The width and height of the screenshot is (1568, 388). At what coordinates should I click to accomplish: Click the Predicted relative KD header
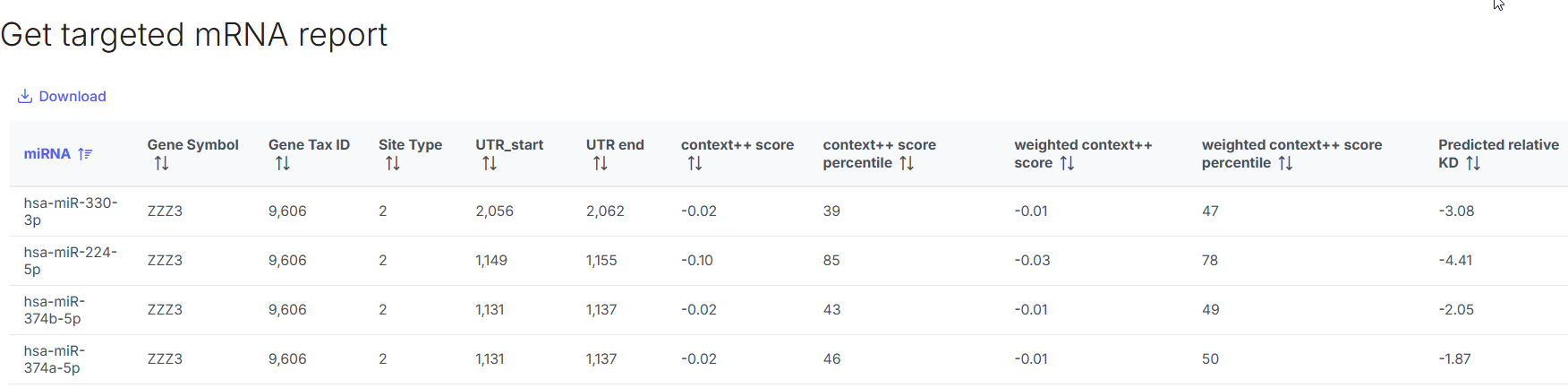point(1498,145)
